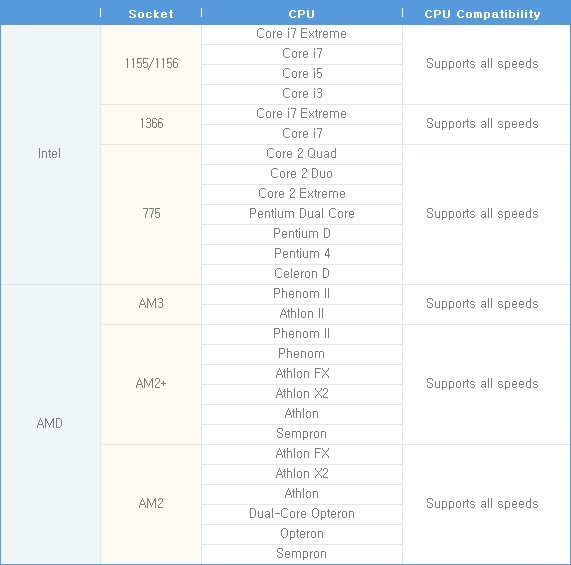The height and width of the screenshot is (565, 571).
Task: Click the Celeron D entry
Action: 302,274
